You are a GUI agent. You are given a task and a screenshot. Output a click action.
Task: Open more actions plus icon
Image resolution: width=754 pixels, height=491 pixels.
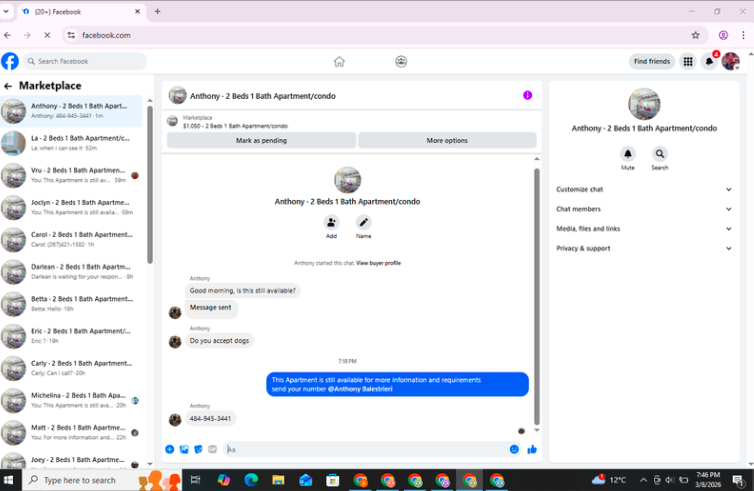click(x=170, y=449)
